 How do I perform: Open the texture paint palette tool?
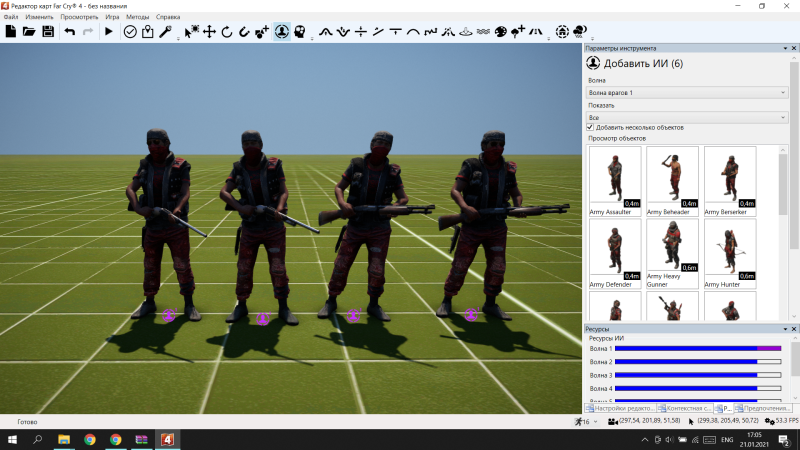501,32
